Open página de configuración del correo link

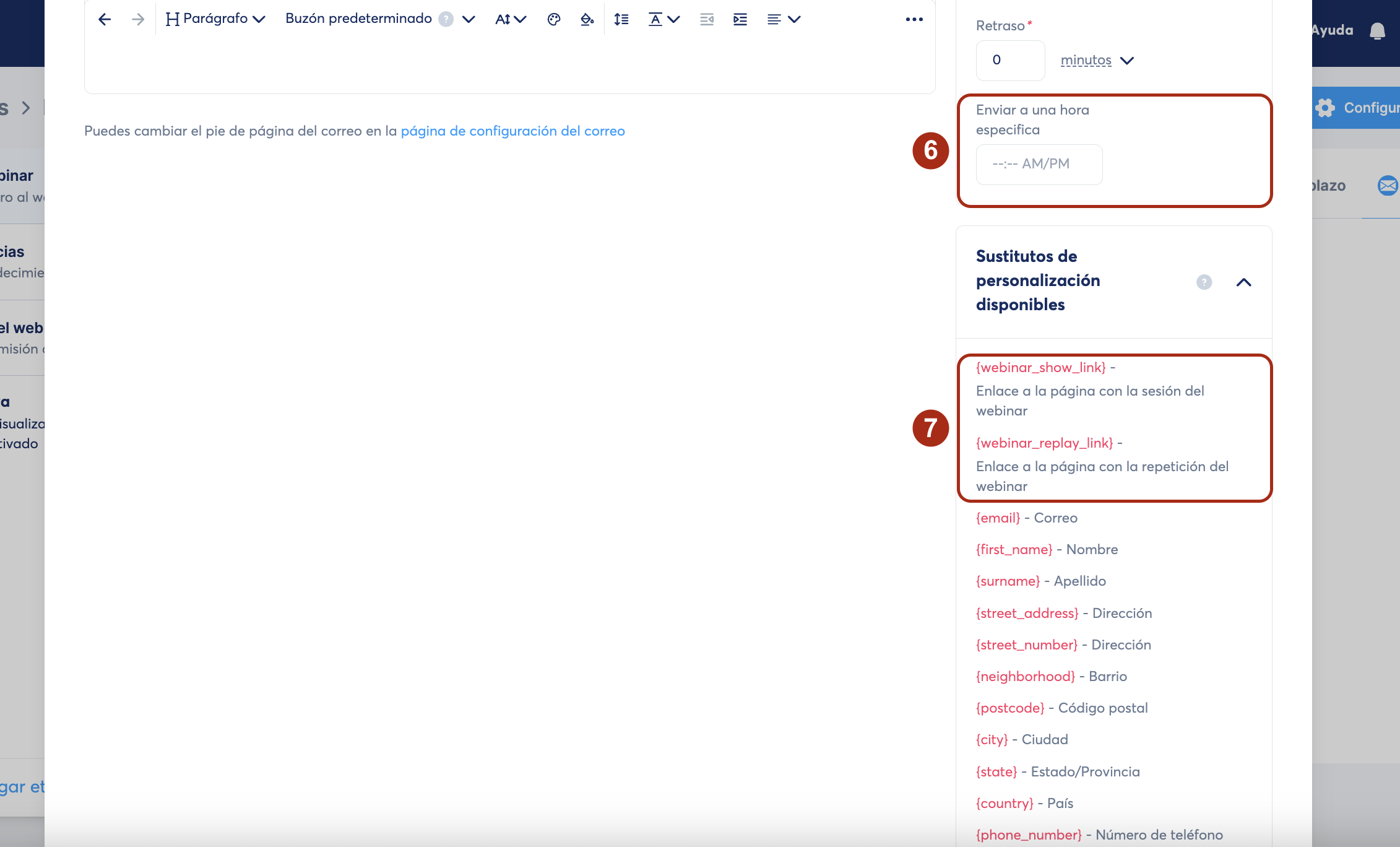click(x=512, y=131)
